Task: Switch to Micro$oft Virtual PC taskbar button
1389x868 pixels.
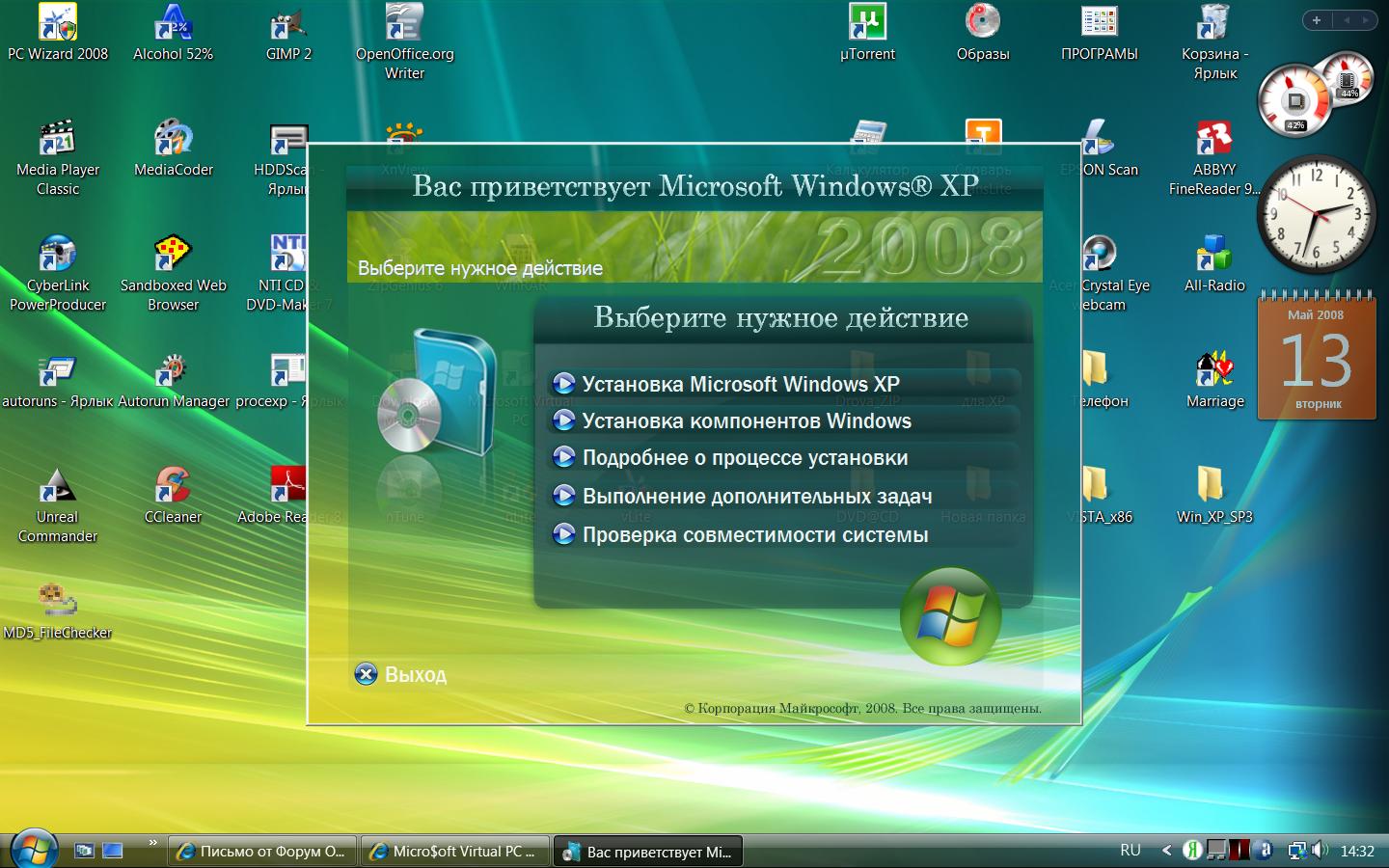Action: click(454, 851)
